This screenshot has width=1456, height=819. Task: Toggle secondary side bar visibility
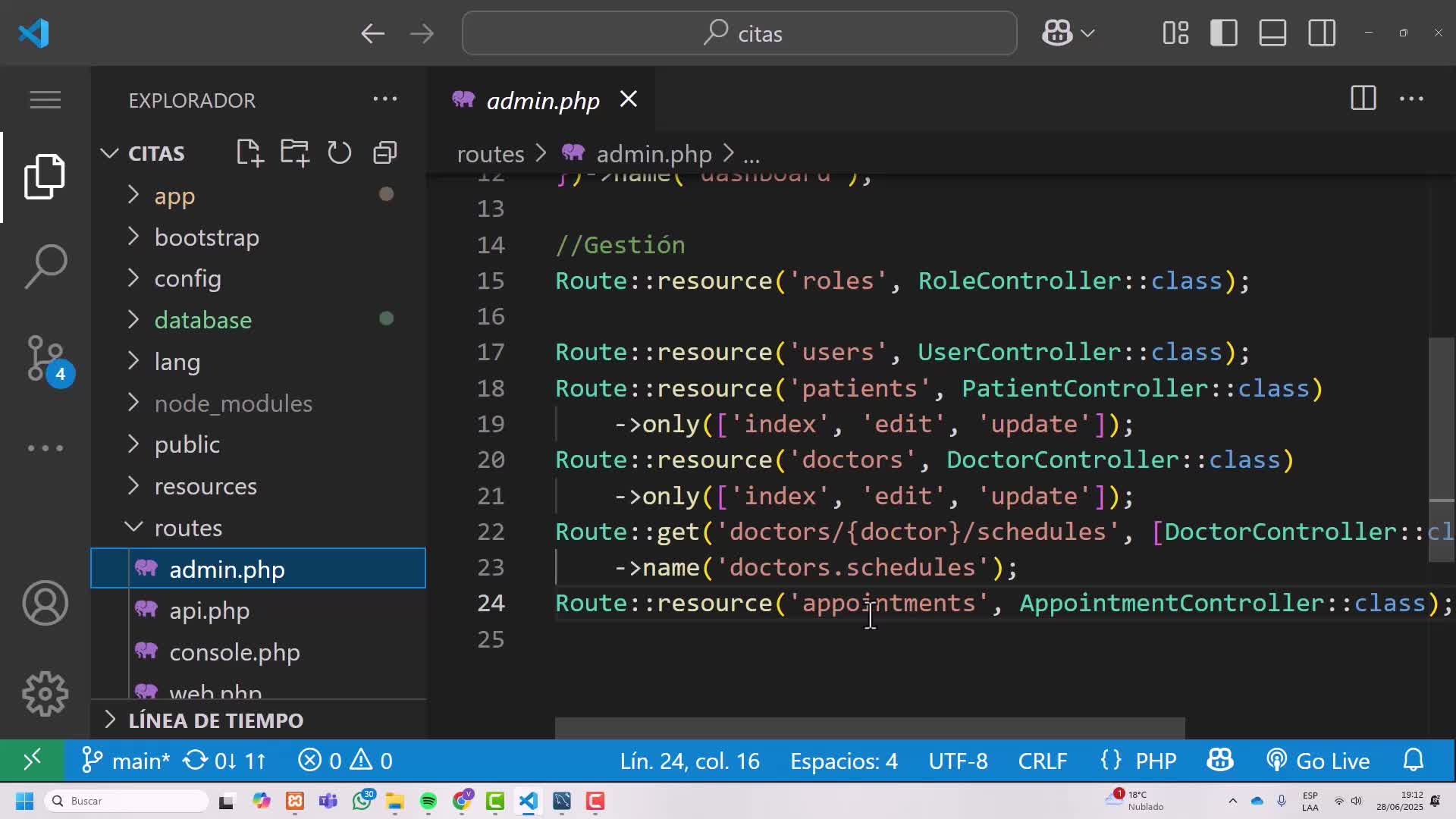point(1322,33)
